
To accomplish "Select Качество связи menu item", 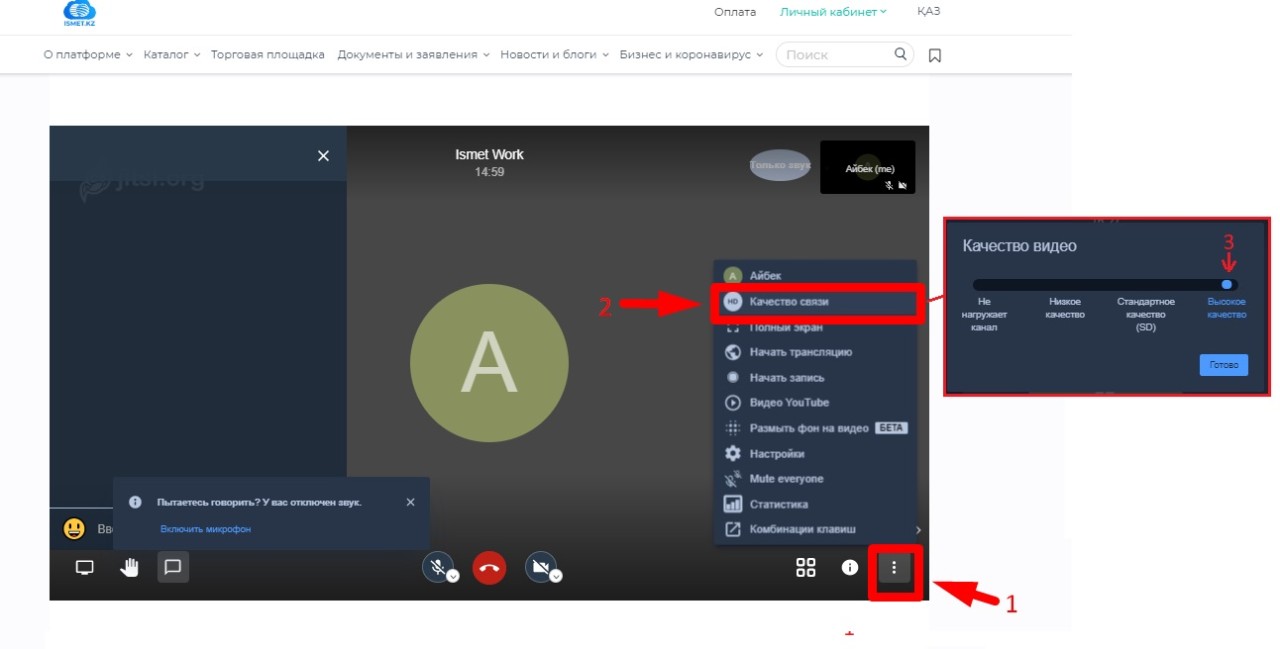I will [x=788, y=301].
